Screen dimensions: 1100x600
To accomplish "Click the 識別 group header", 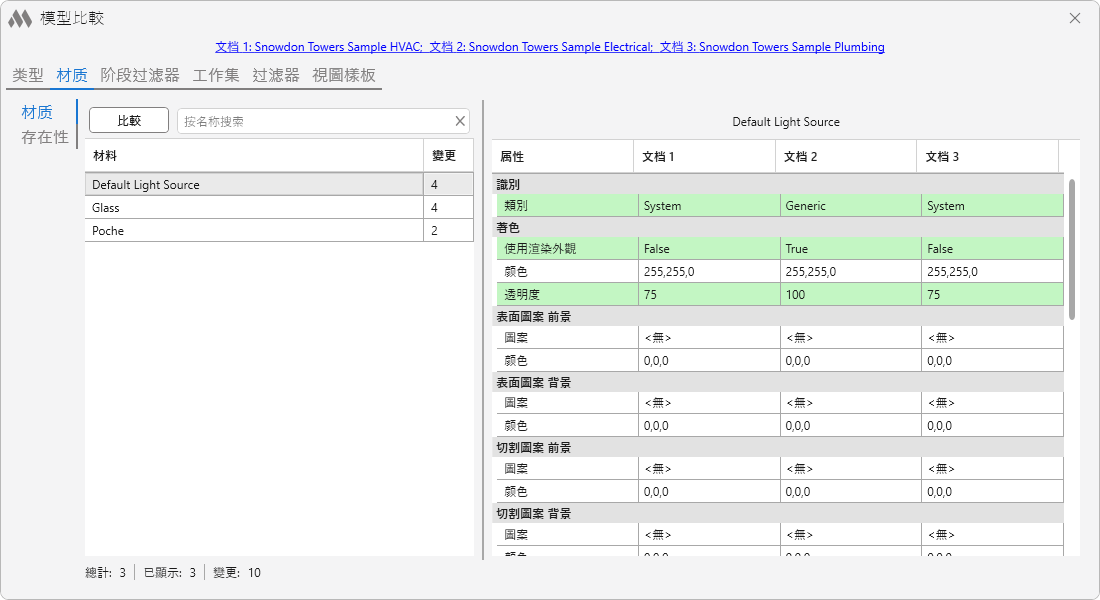I will coord(778,184).
